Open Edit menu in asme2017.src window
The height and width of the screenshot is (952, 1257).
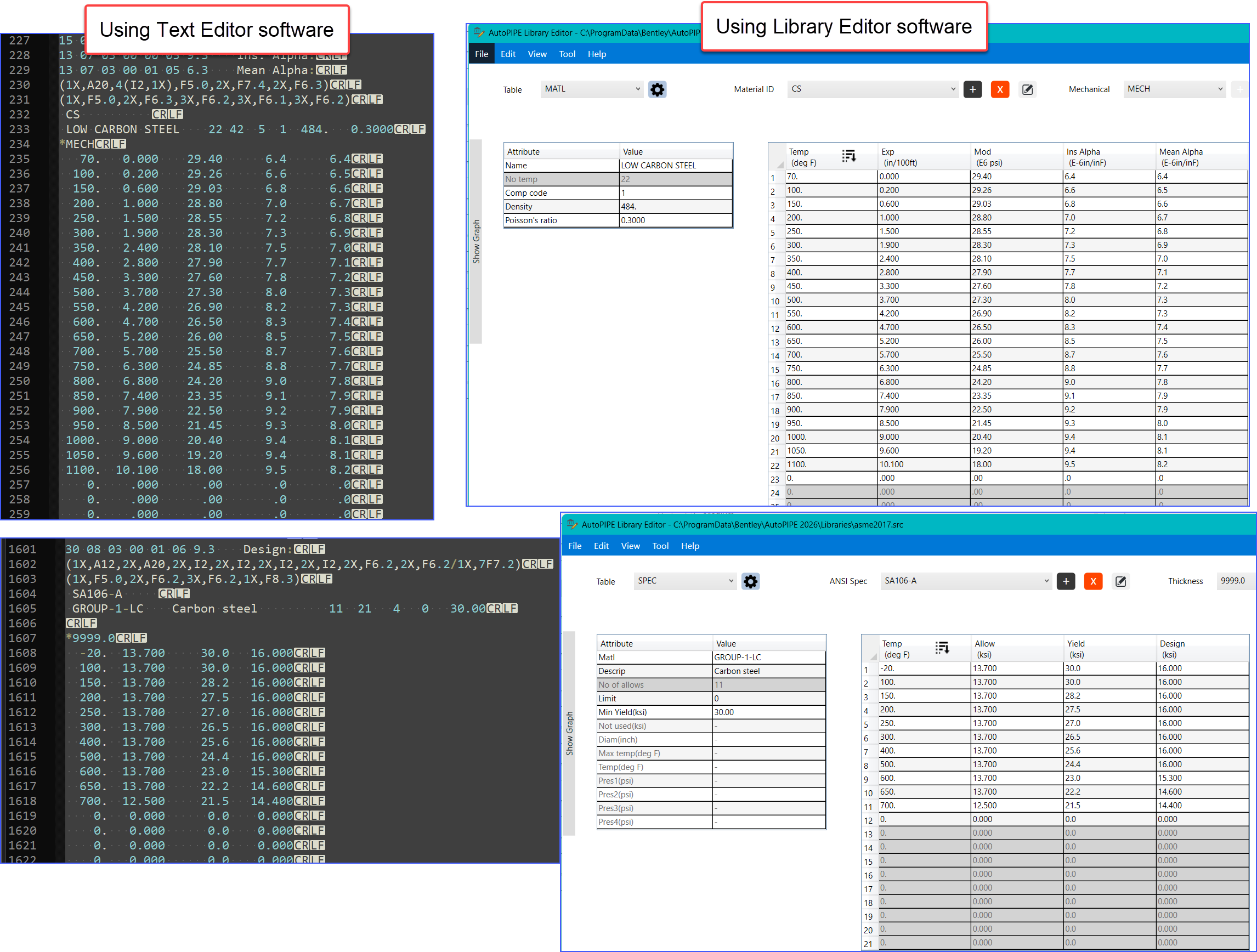[x=601, y=546]
